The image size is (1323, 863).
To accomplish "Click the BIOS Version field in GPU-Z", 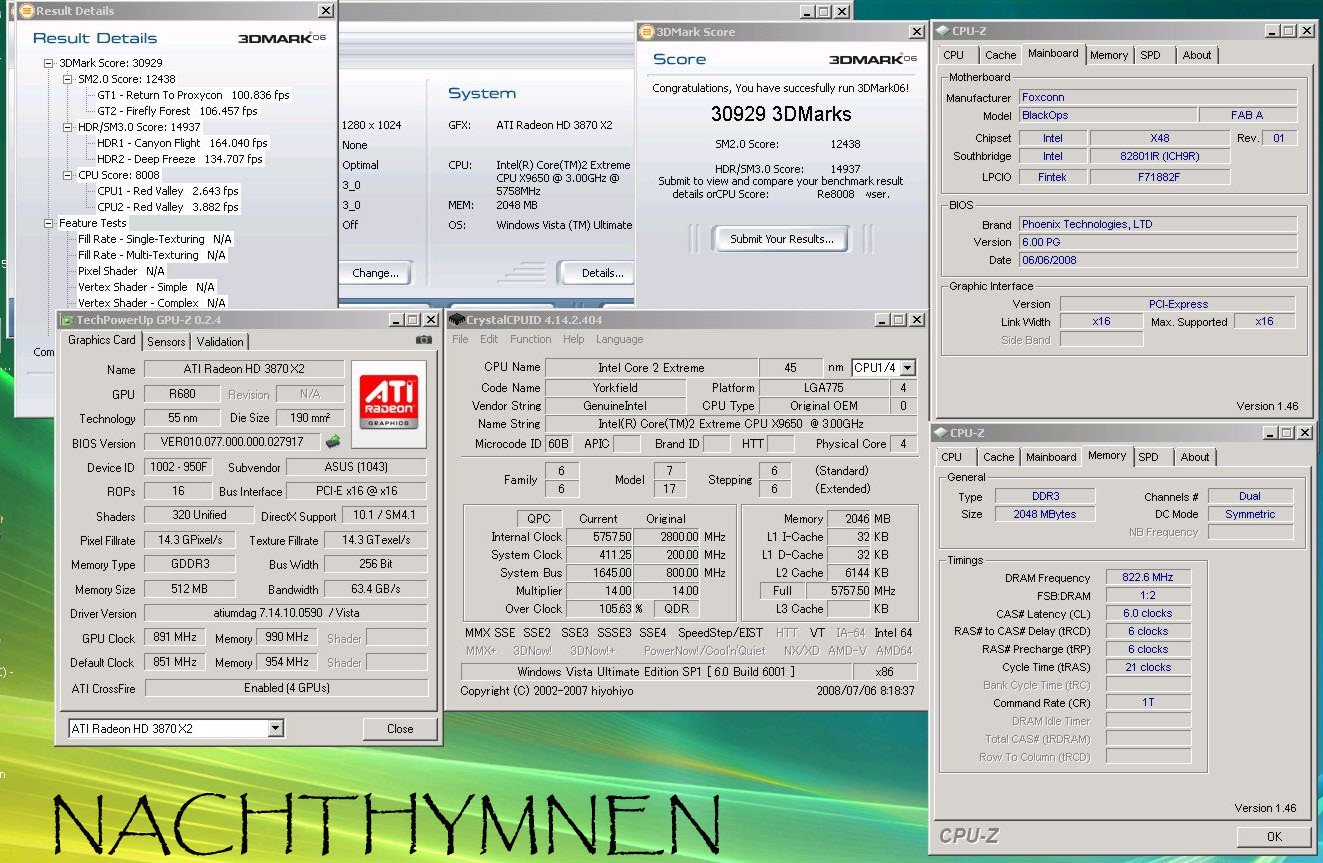I will tap(232, 442).
